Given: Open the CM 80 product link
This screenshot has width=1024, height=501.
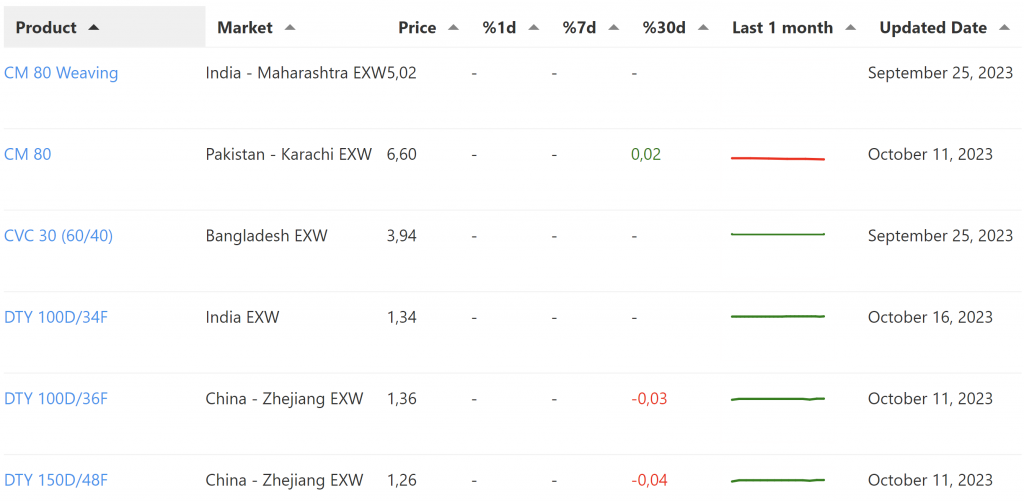Looking at the screenshot, I should coord(28,154).
